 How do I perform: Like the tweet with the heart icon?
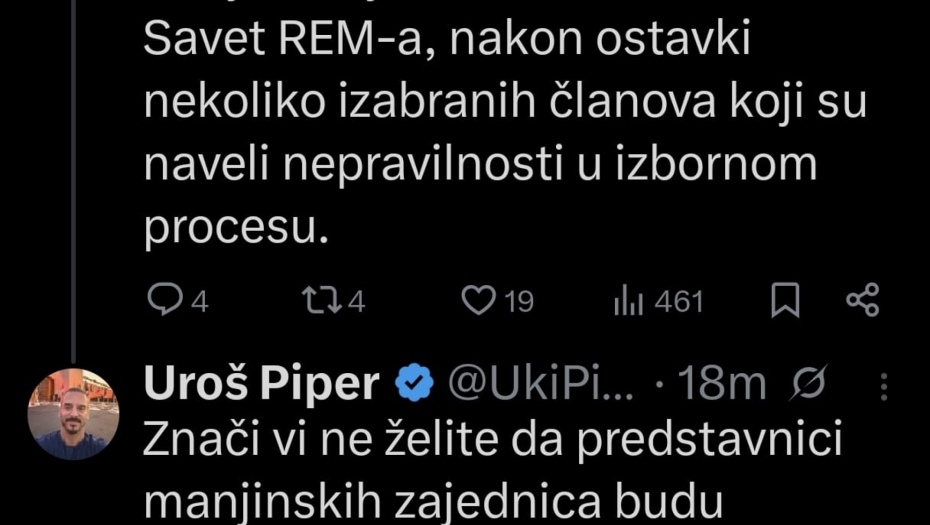click(x=479, y=301)
